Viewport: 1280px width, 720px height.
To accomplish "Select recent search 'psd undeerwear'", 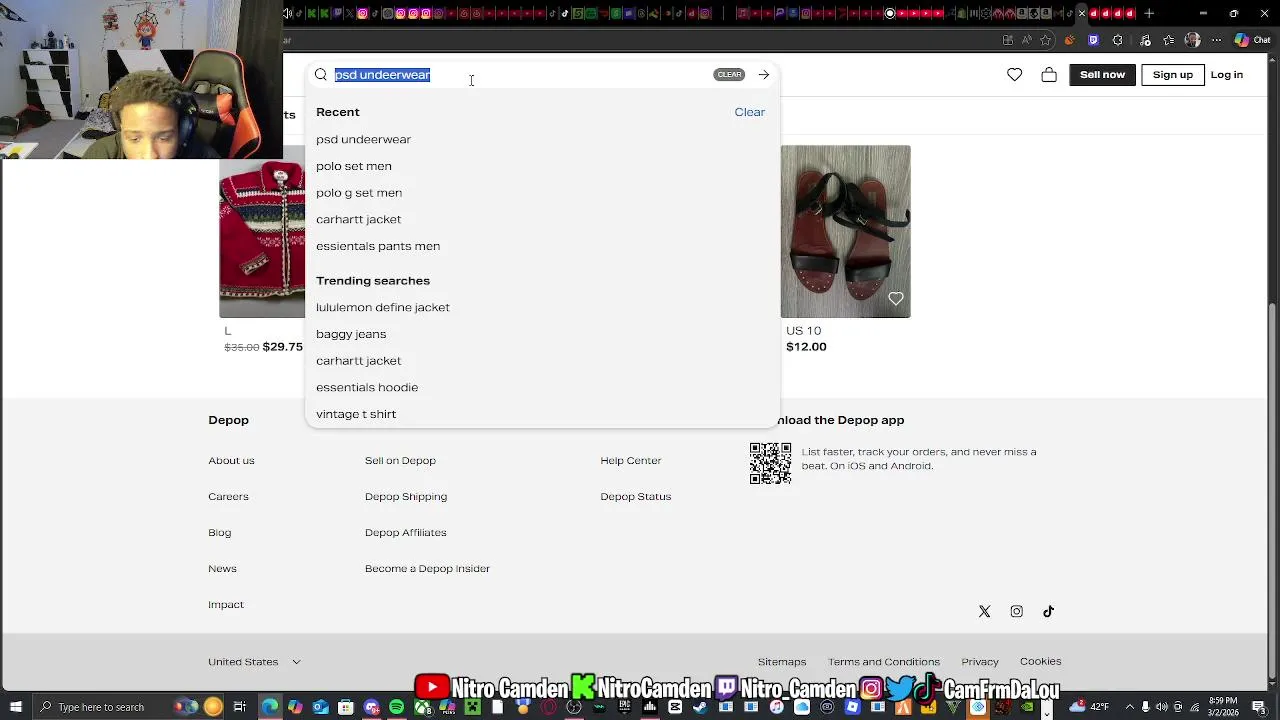I will (x=363, y=139).
